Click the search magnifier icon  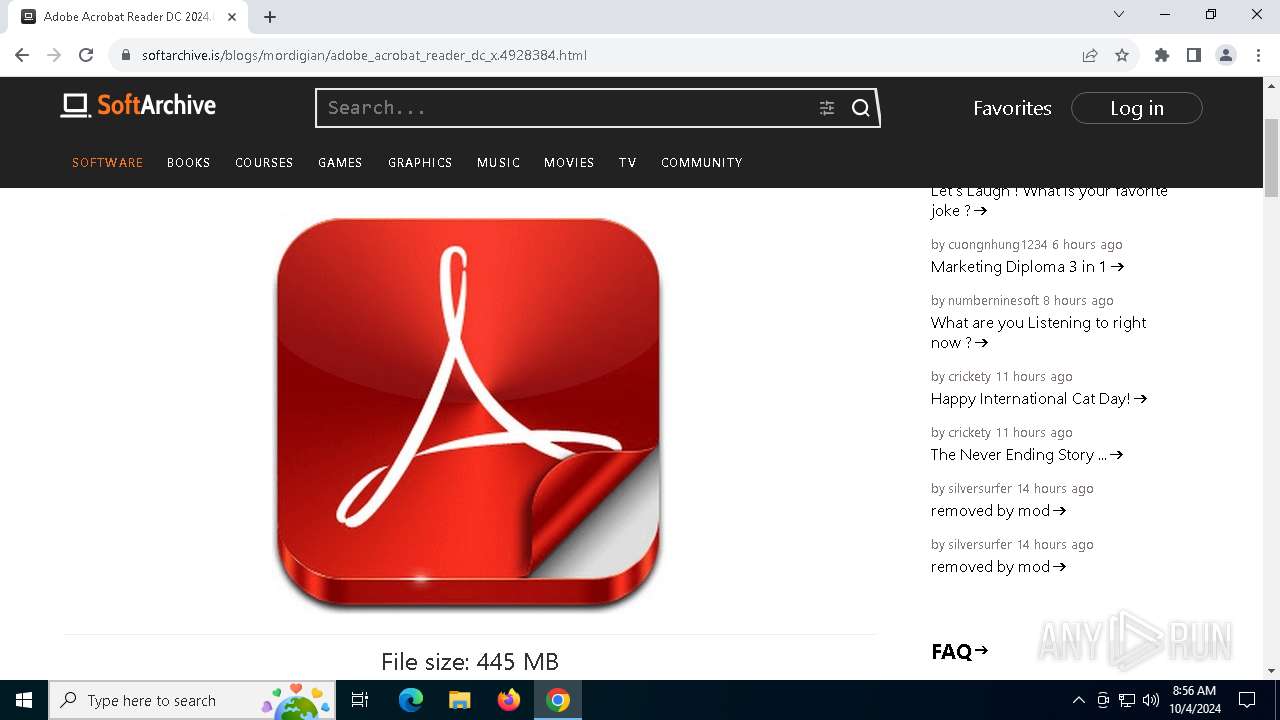861,108
